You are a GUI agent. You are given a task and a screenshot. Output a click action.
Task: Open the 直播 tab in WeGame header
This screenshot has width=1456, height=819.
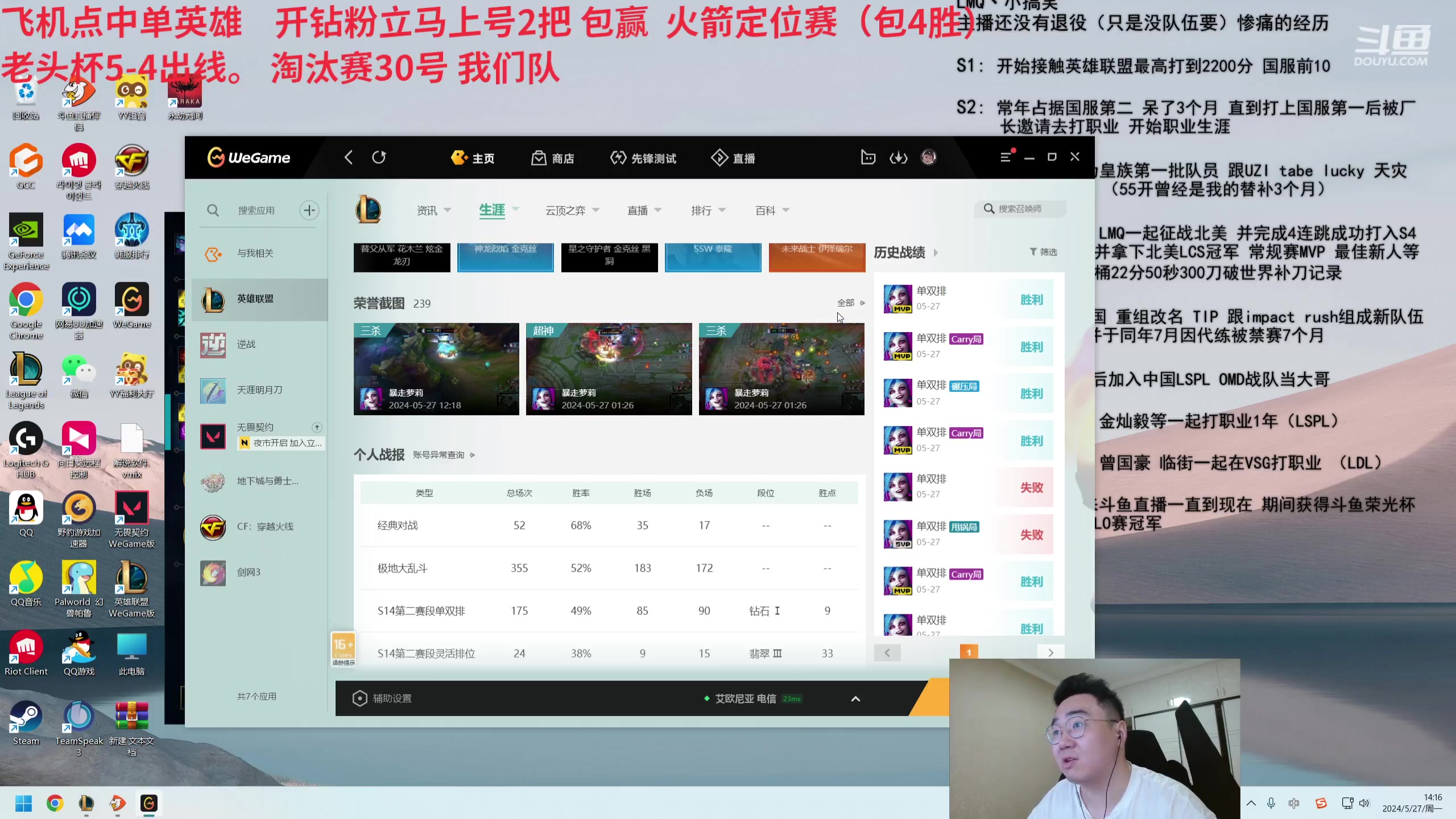pos(733,158)
